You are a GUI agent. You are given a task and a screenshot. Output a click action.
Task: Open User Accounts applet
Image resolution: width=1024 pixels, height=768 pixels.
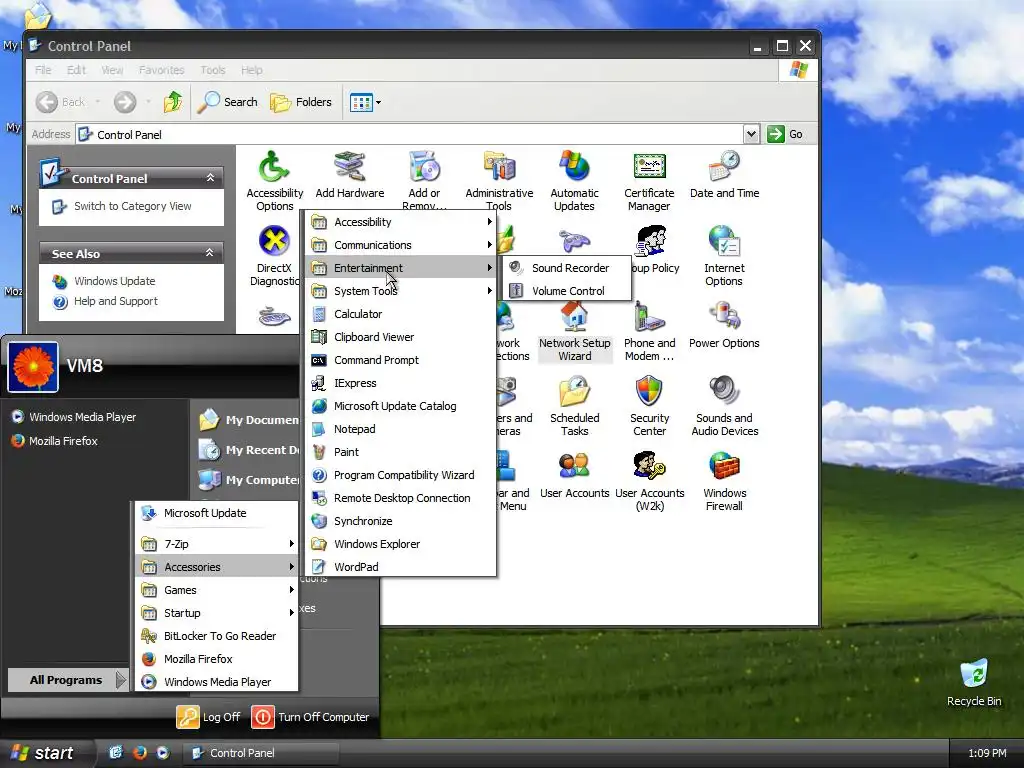(574, 475)
